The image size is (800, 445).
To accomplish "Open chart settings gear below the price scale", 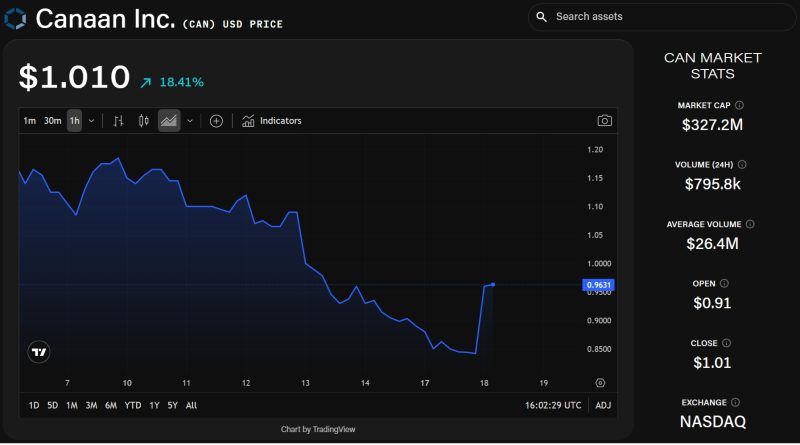I will (600, 382).
